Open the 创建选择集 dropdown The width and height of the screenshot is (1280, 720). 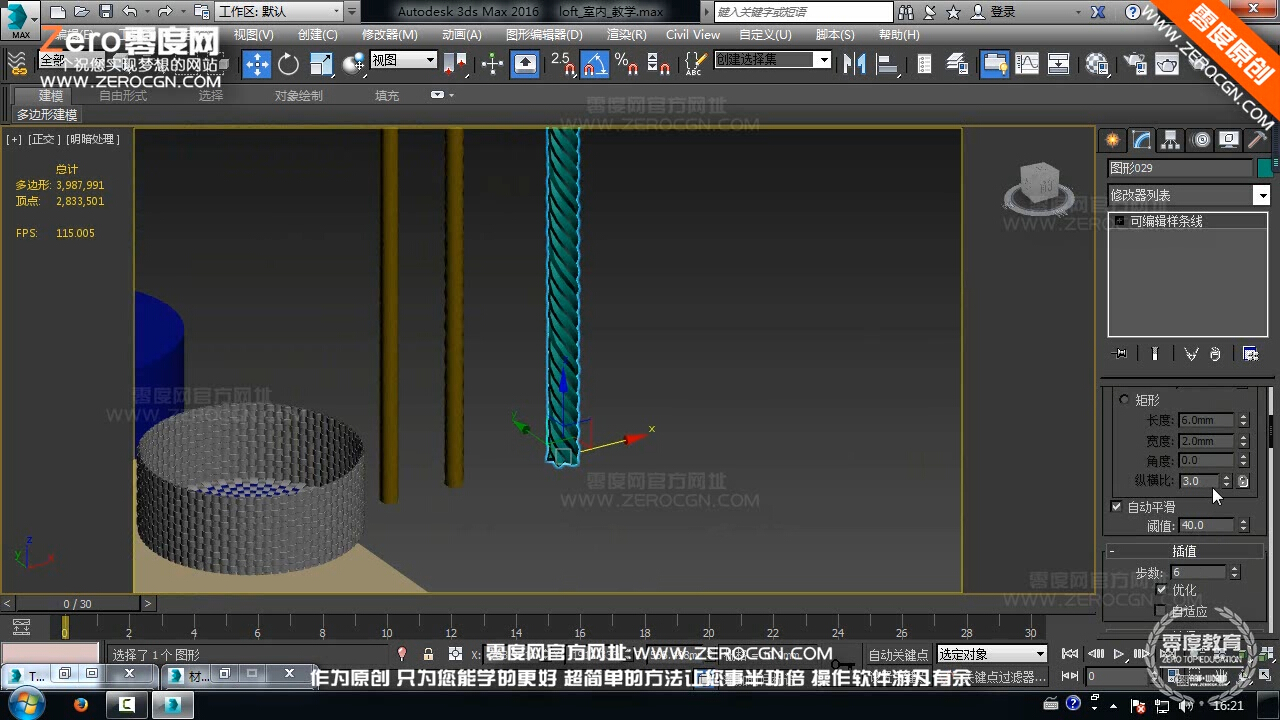tap(773, 60)
